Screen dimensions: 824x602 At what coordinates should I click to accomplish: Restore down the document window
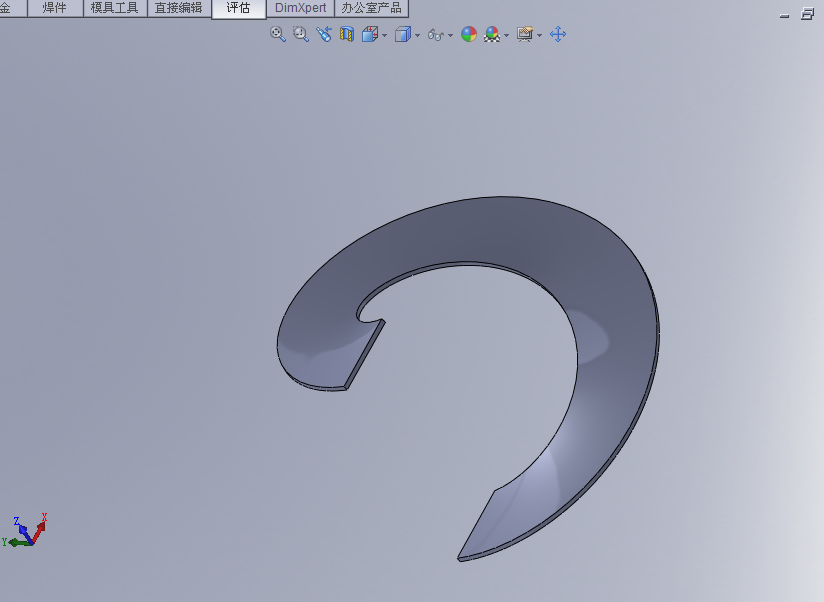click(x=807, y=14)
